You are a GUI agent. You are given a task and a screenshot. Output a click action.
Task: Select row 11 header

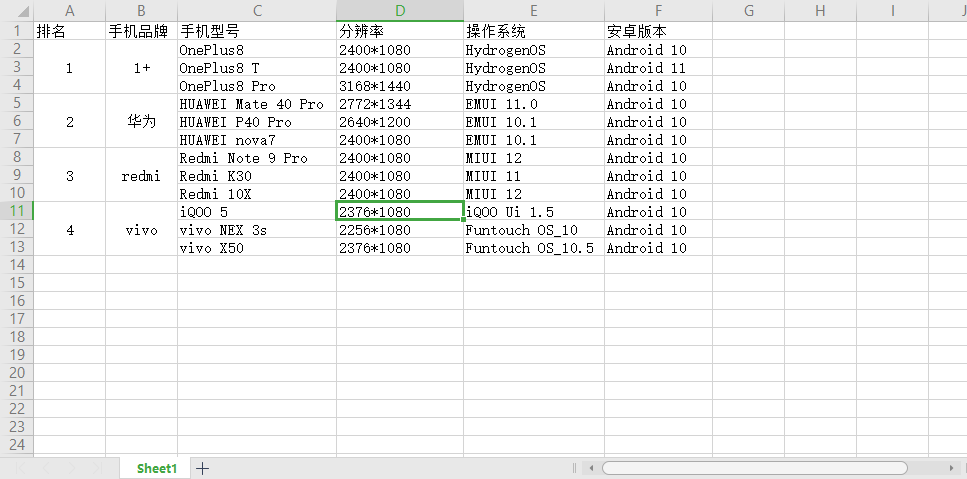pyautogui.click(x=17, y=211)
